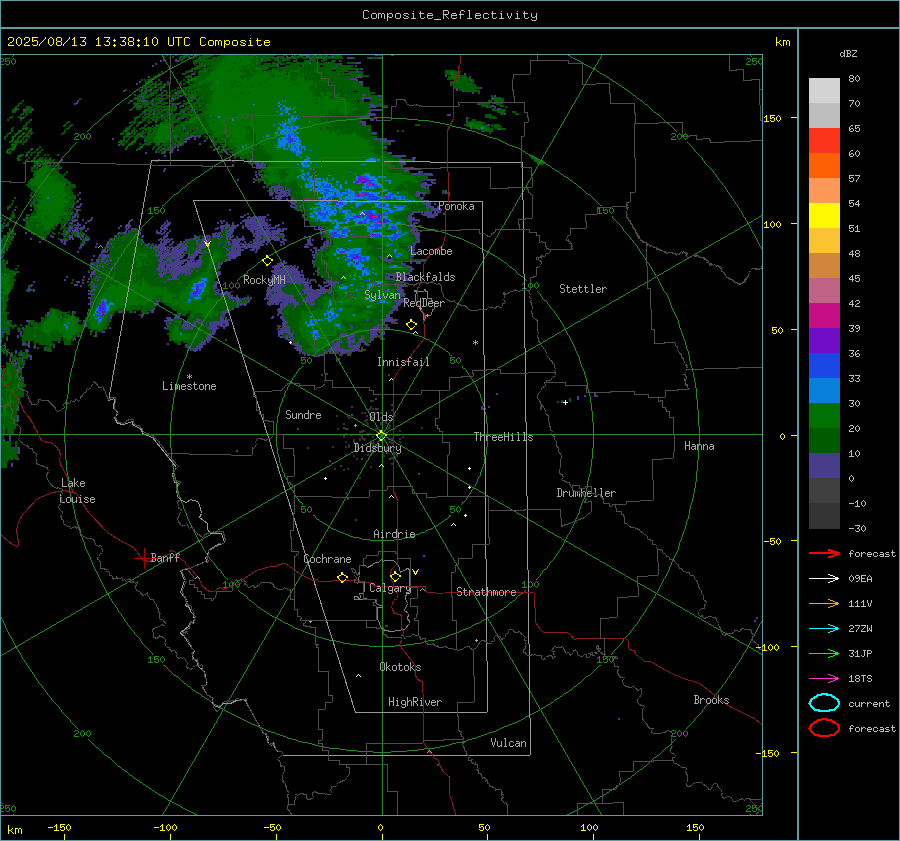Click the Didsbury label
Image resolution: width=900 pixels, height=841 pixels.
(377, 448)
